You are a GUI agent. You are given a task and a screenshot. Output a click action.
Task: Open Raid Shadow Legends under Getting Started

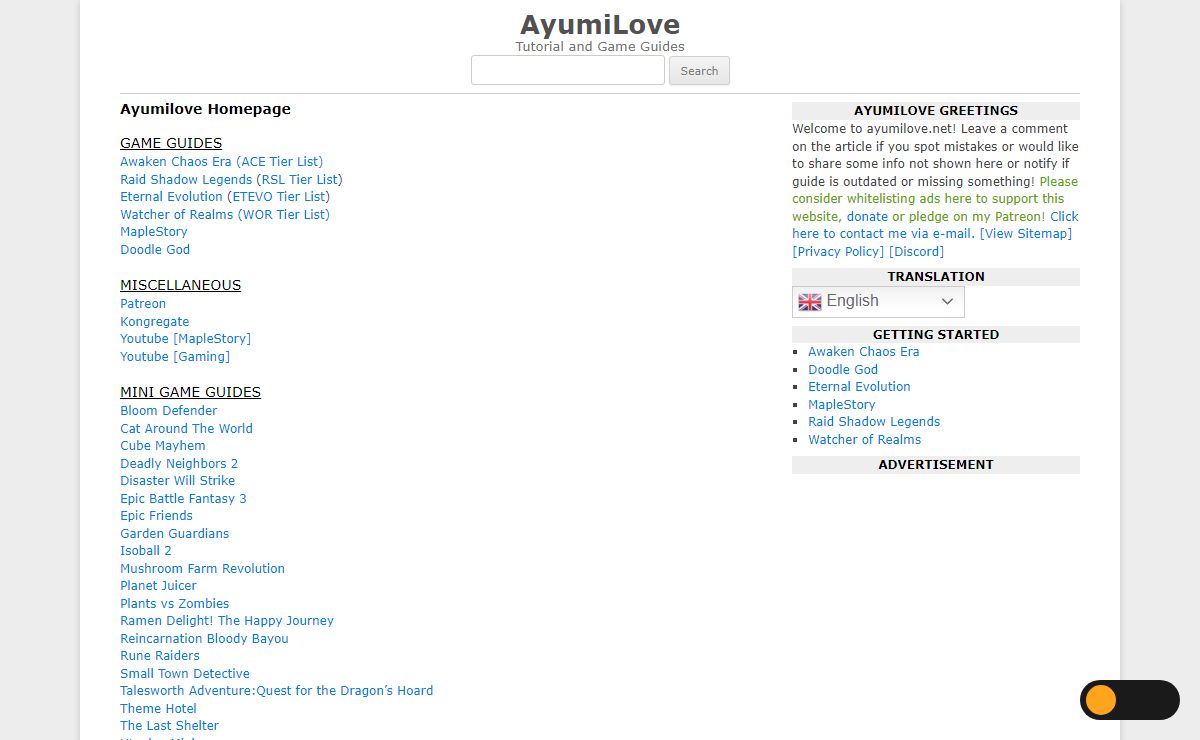[874, 422]
